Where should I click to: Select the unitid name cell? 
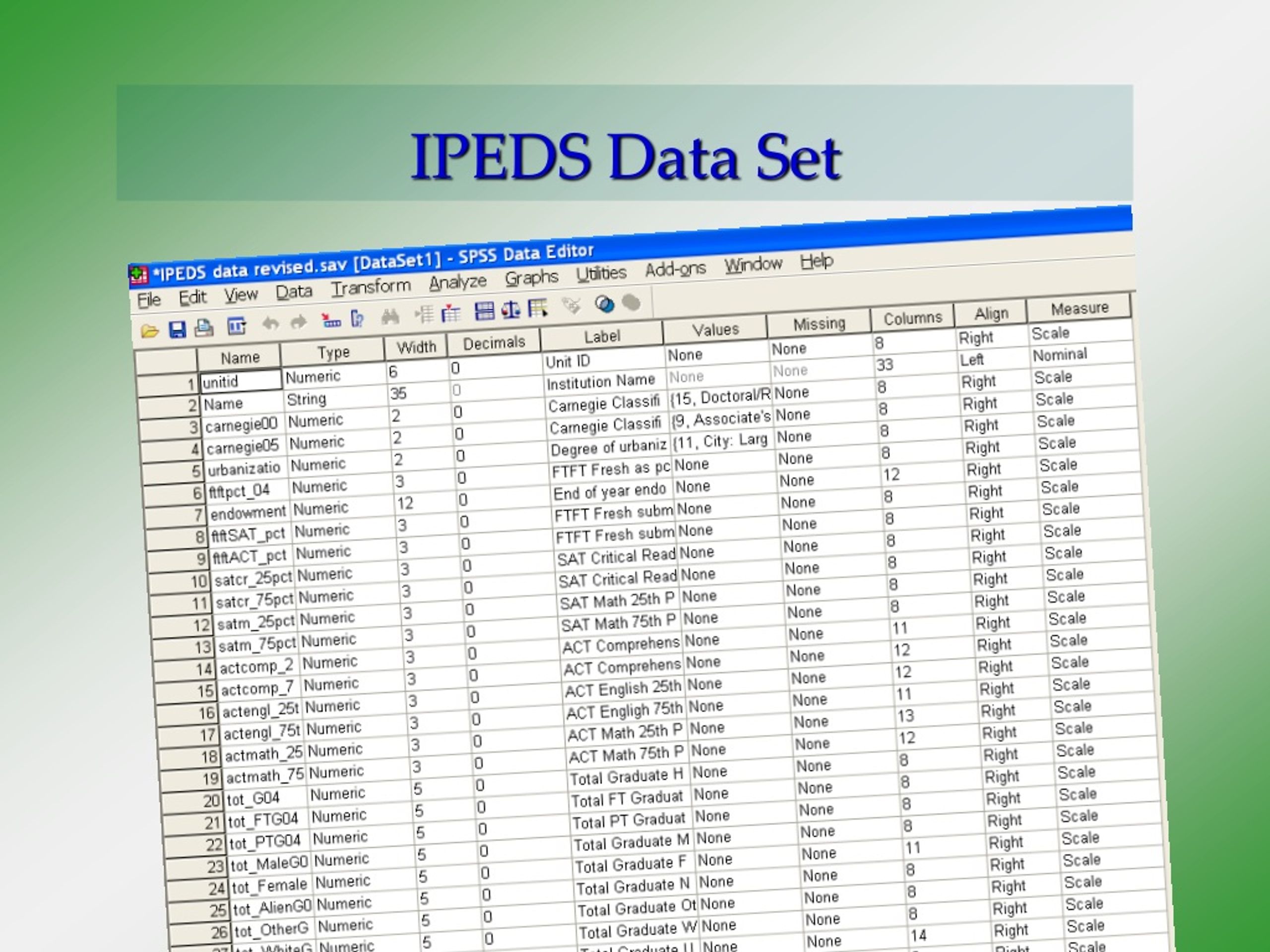241,381
